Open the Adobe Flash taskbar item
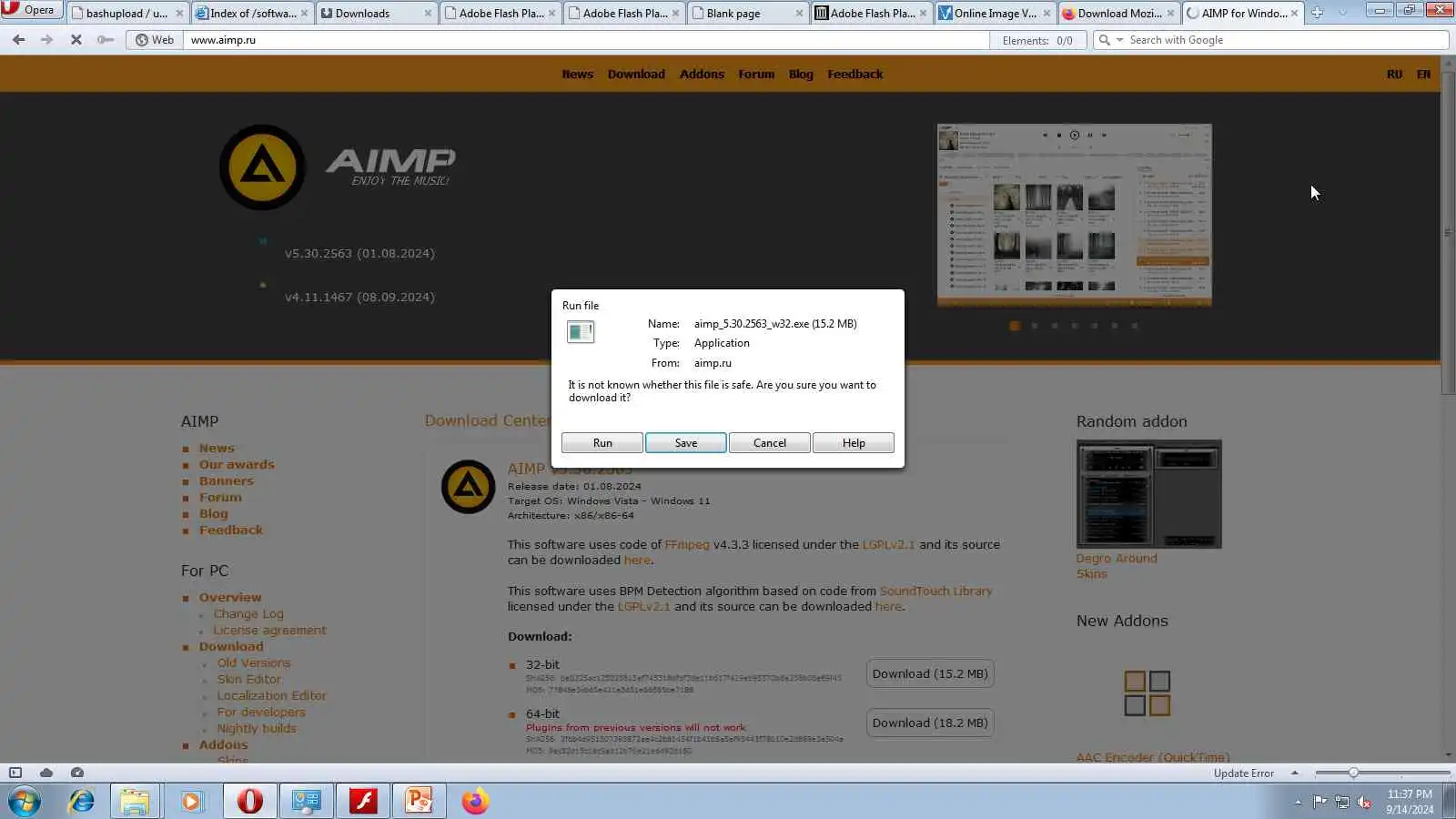The height and width of the screenshot is (819, 1456). click(363, 802)
